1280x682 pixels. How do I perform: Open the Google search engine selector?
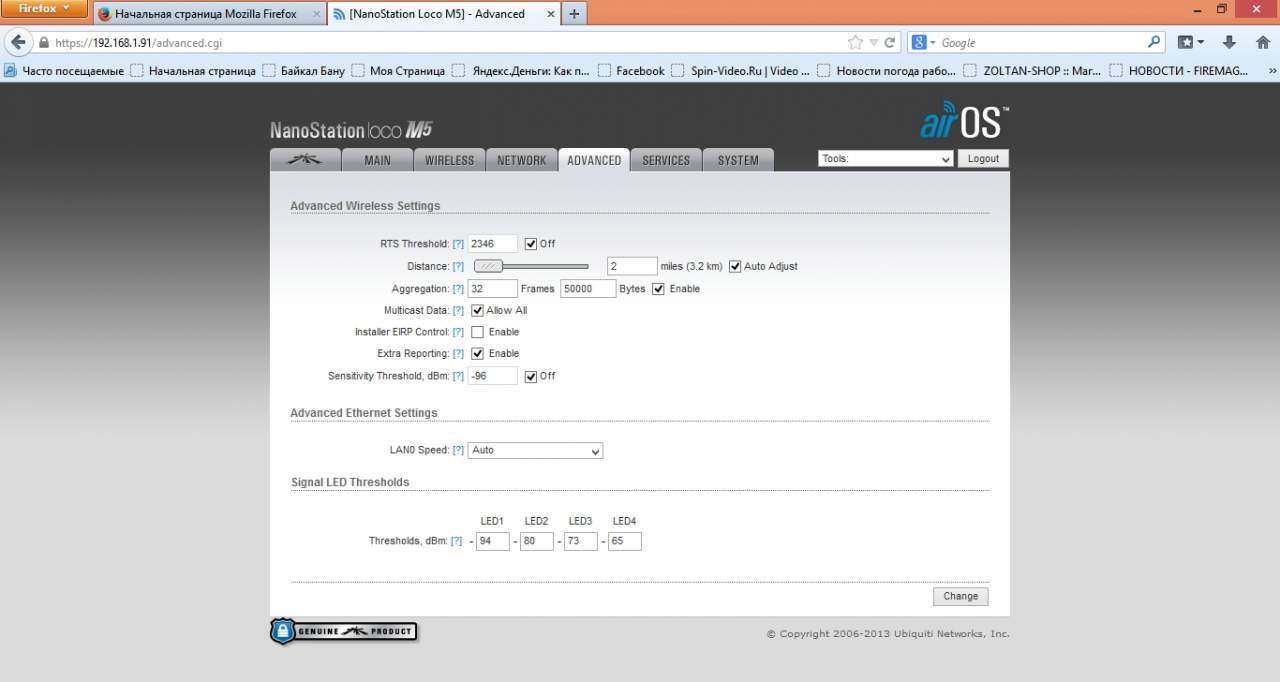(x=923, y=43)
